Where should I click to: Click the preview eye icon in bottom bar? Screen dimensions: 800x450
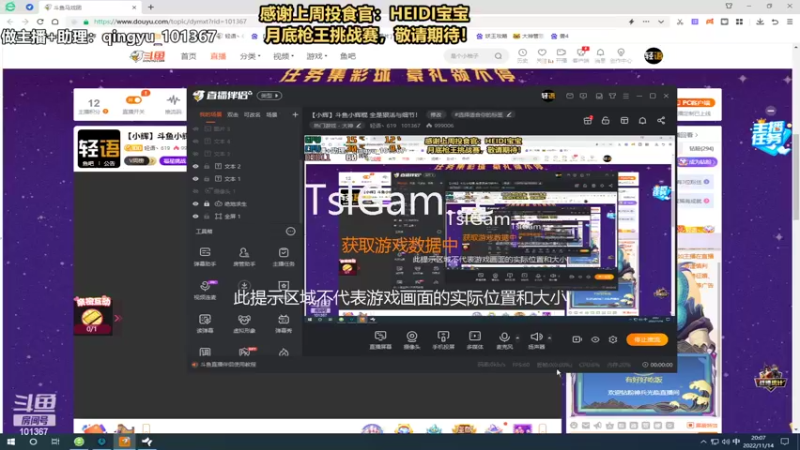click(595, 339)
